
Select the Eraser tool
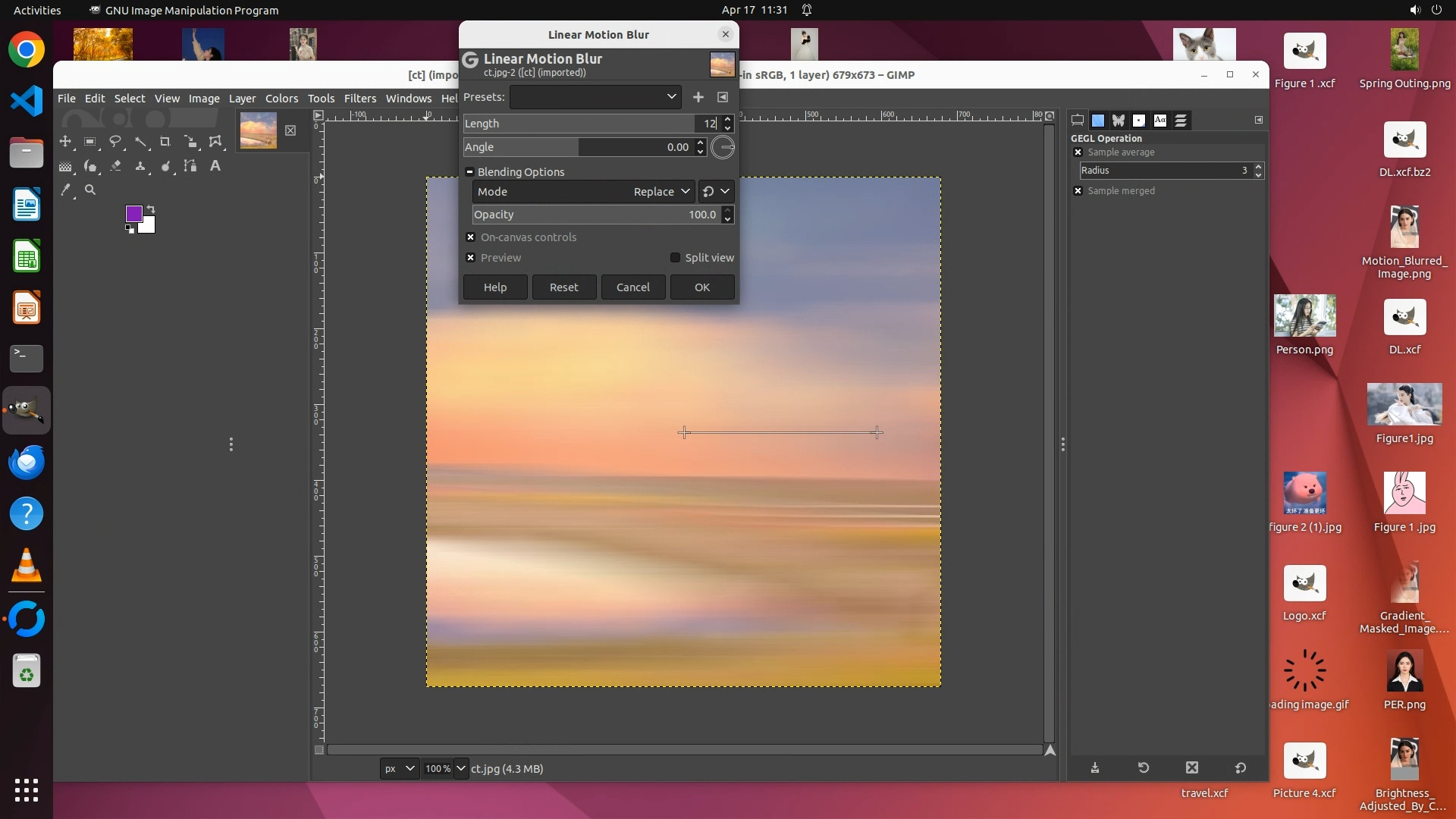tap(115, 166)
